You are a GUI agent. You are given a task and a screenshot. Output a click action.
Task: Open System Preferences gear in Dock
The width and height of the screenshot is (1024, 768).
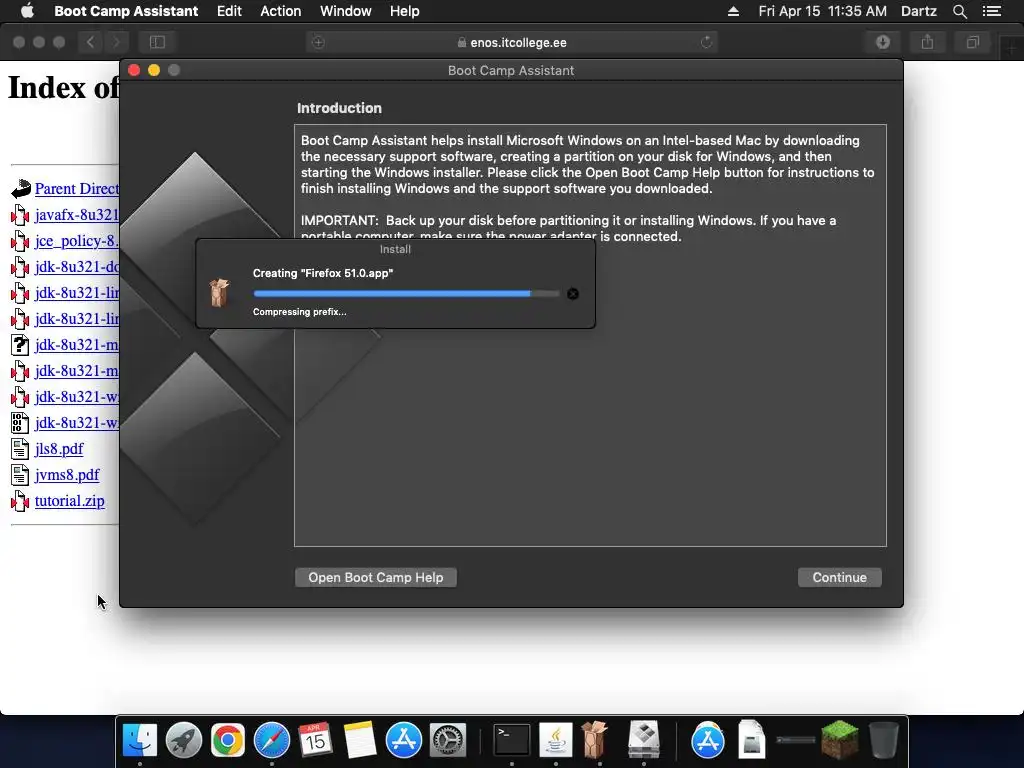point(447,740)
